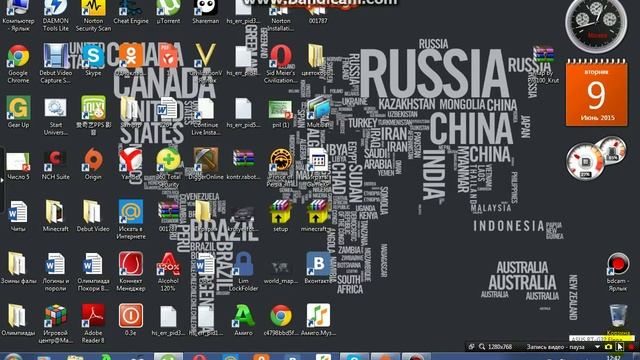
Task: Toggle Bandicam mouse cursor button
Action: pos(620,347)
